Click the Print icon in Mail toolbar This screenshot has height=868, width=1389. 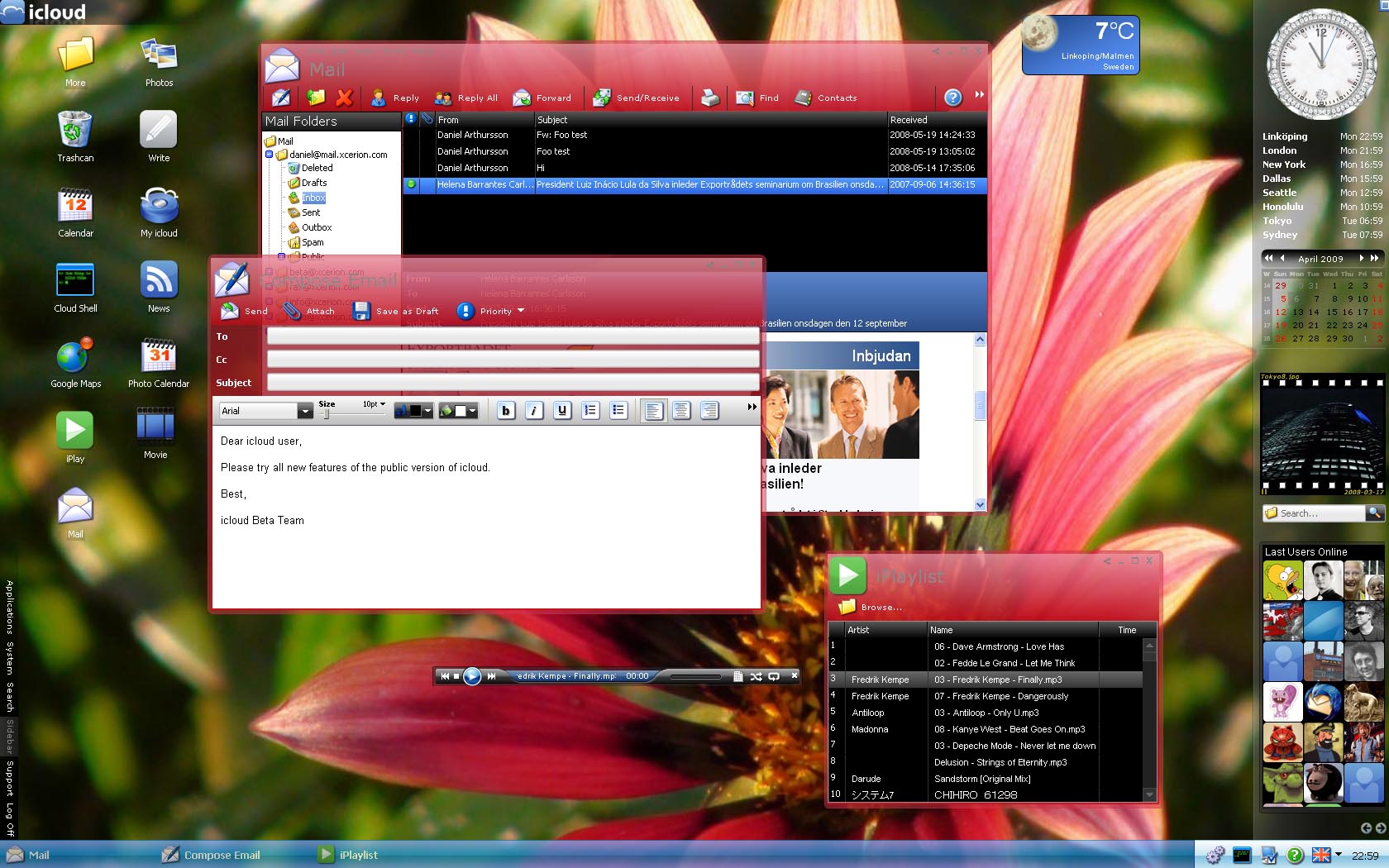(x=710, y=98)
